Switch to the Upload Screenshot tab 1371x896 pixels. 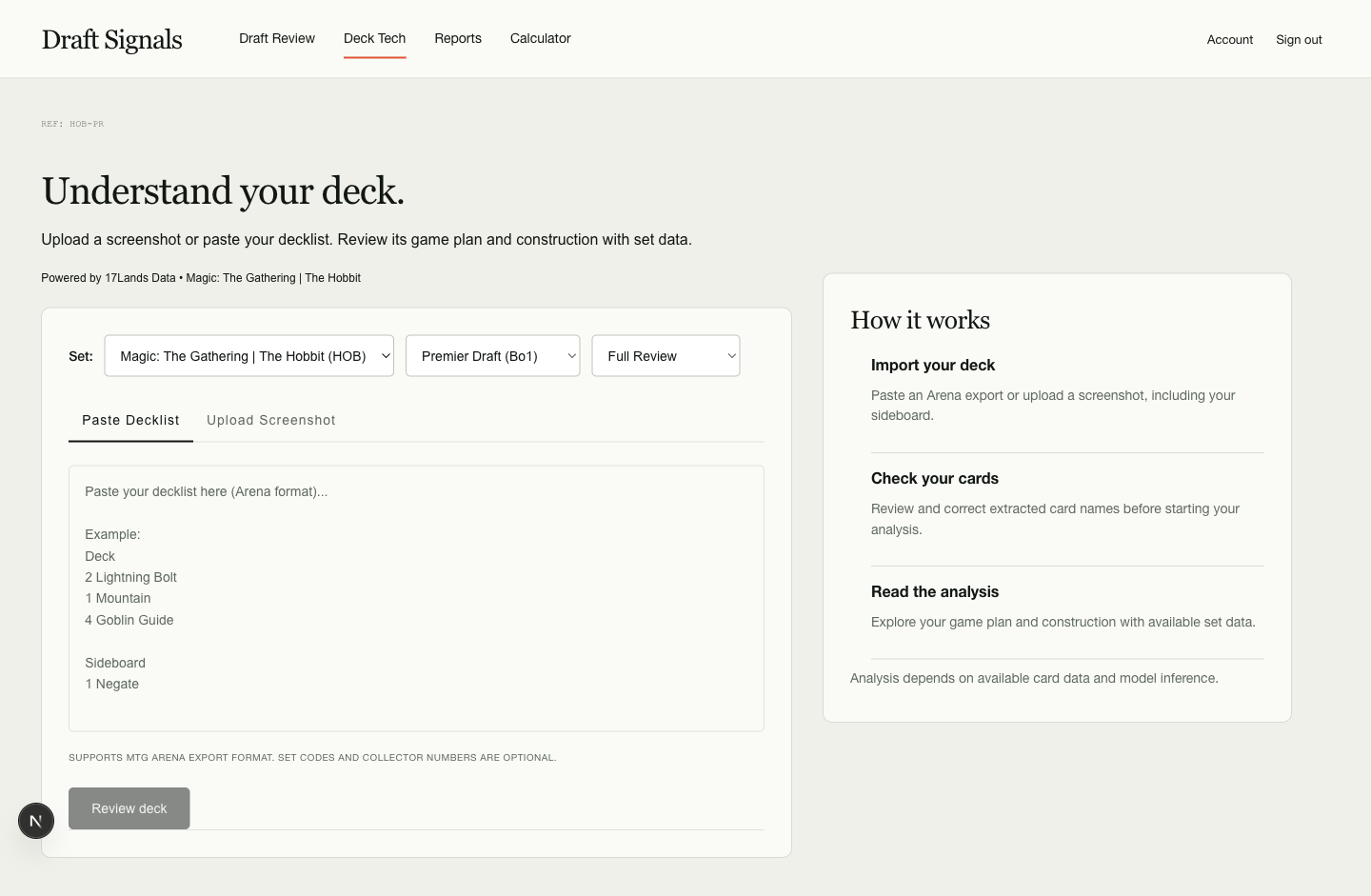pyautogui.click(x=271, y=420)
